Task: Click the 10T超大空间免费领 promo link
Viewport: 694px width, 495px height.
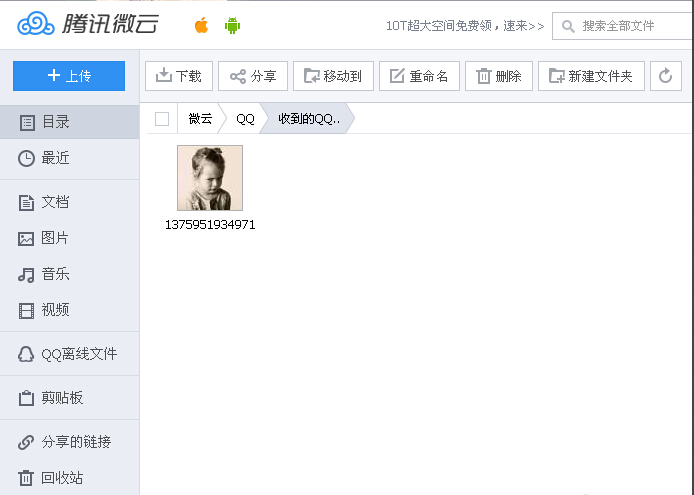Action: click(465, 26)
